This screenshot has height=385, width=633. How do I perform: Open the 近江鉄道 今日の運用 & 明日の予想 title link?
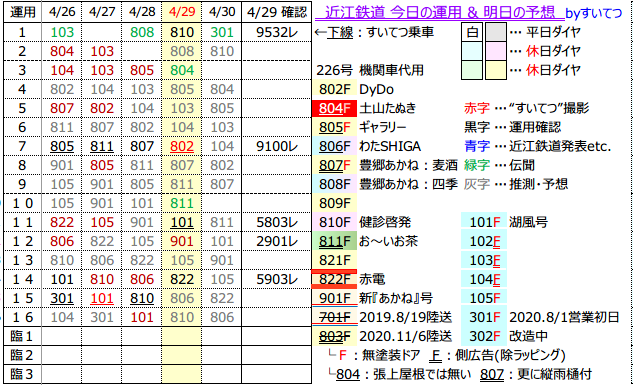[x=439, y=12]
